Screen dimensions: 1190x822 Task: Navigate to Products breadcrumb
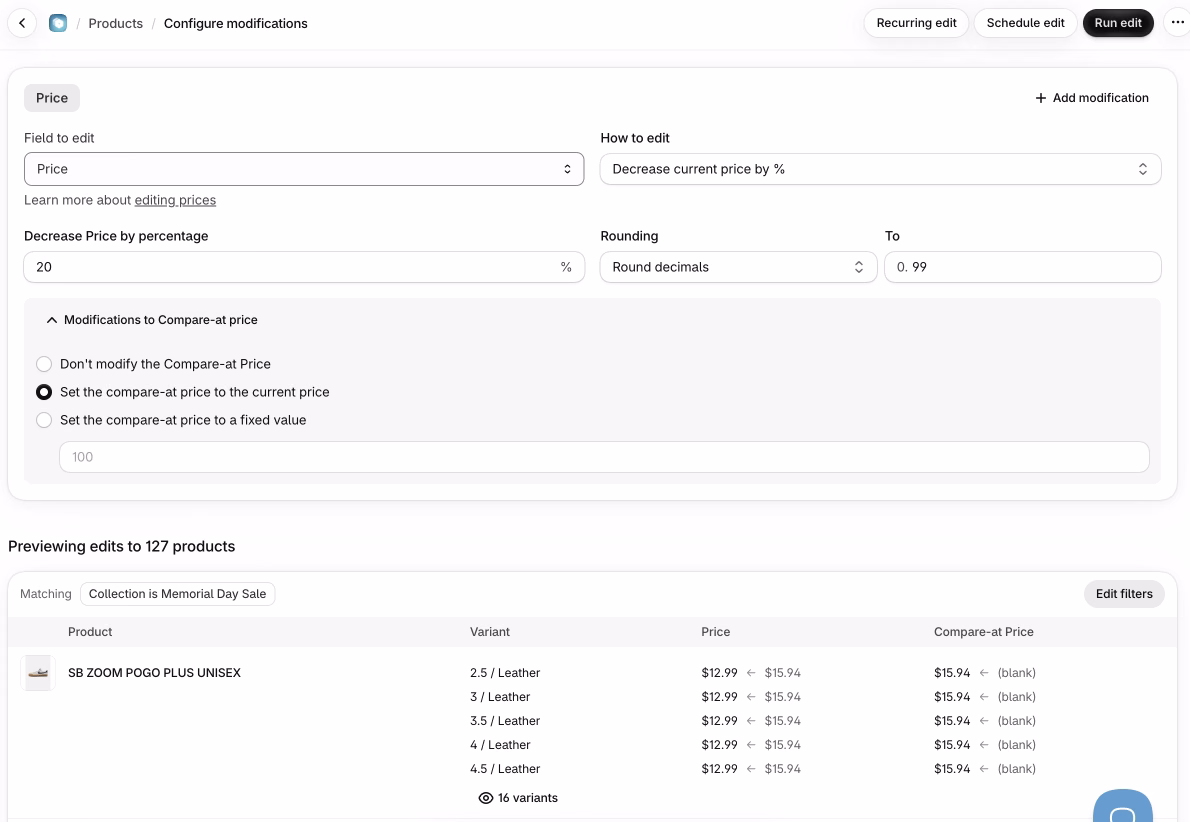pos(115,24)
